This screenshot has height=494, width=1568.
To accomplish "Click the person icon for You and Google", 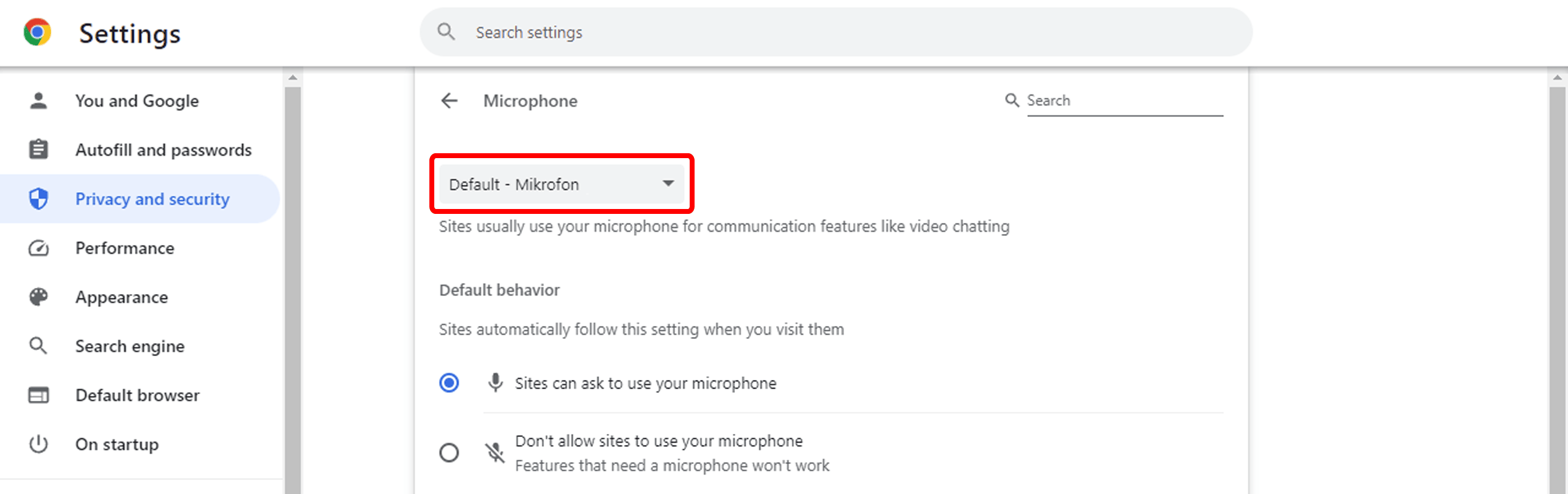I will click(x=39, y=101).
